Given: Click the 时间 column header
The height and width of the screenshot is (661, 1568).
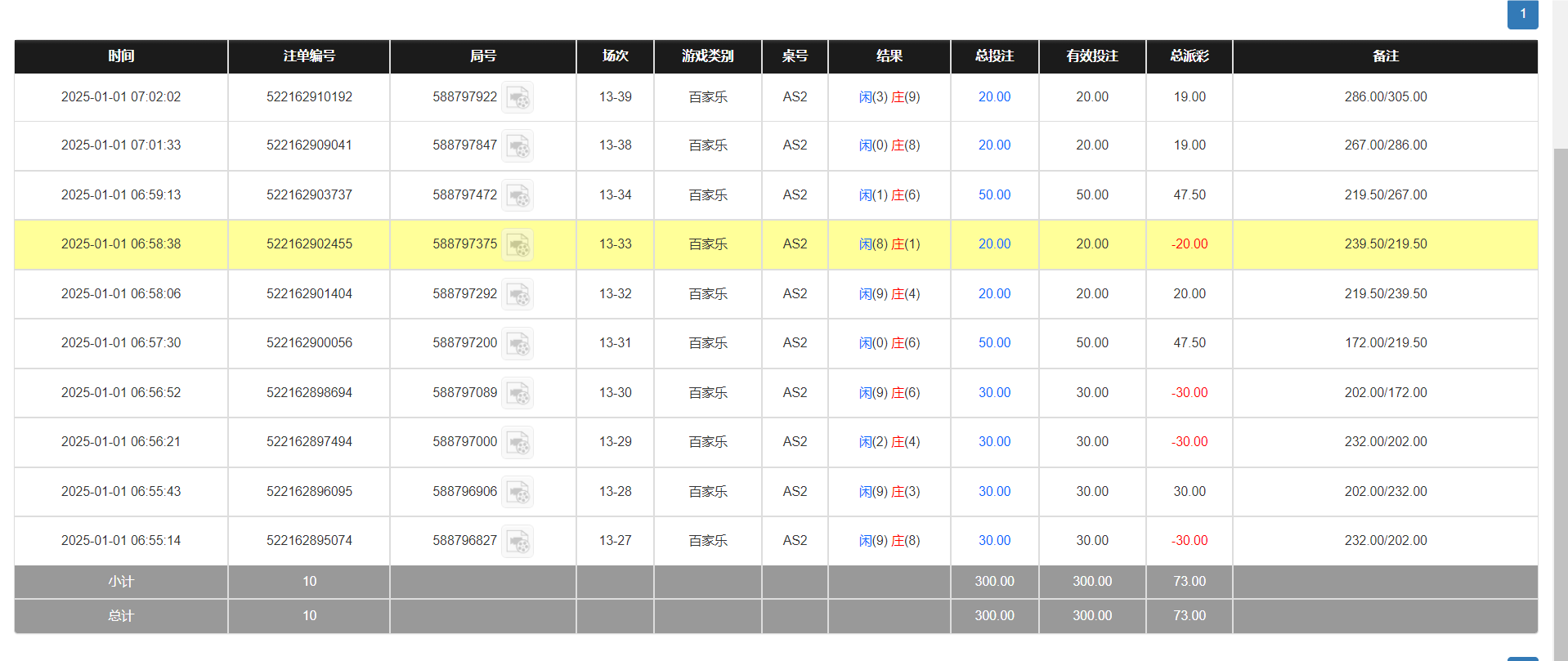Looking at the screenshot, I should point(121,56).
